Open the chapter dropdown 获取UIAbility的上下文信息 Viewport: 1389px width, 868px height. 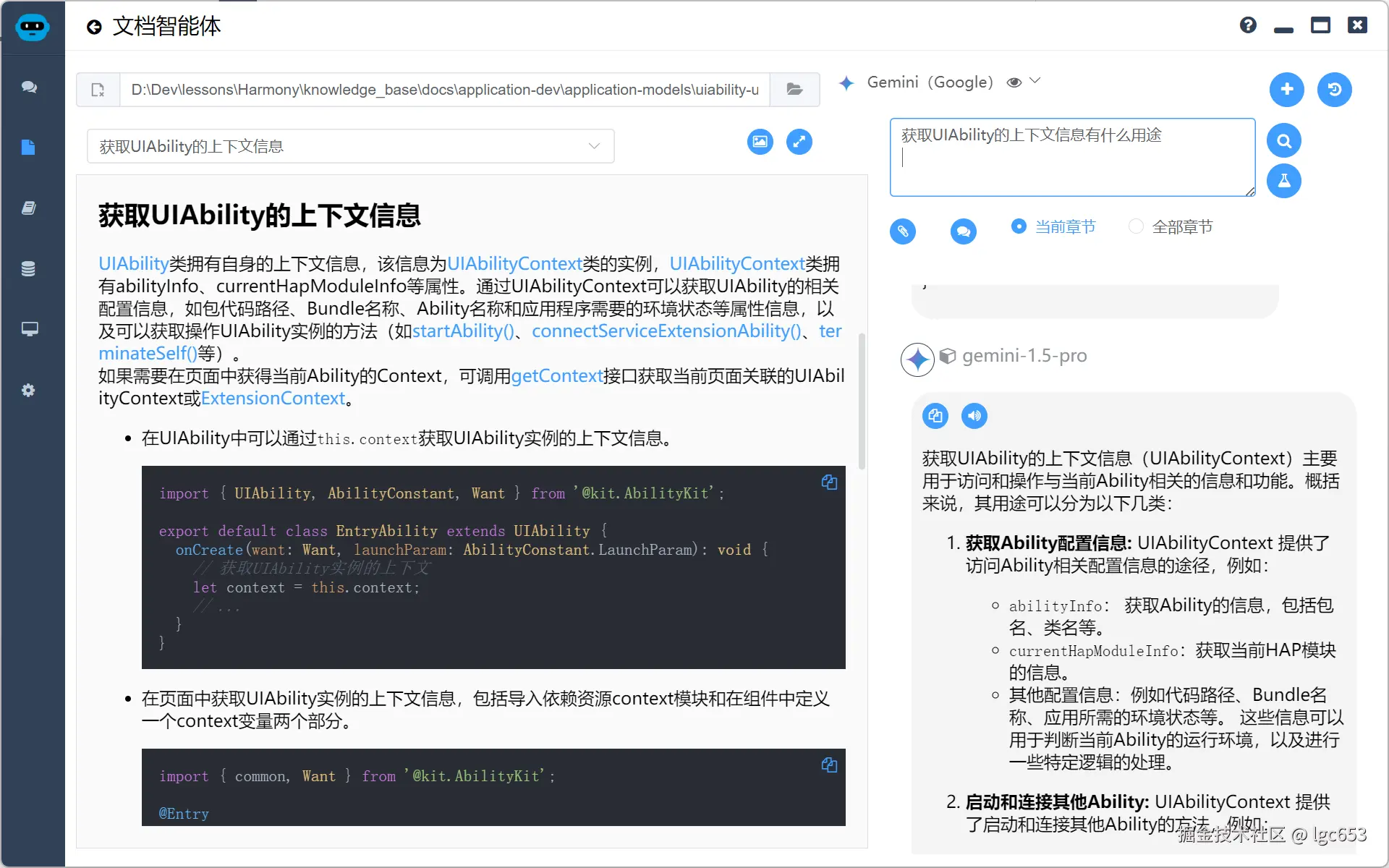pos(350,146)
